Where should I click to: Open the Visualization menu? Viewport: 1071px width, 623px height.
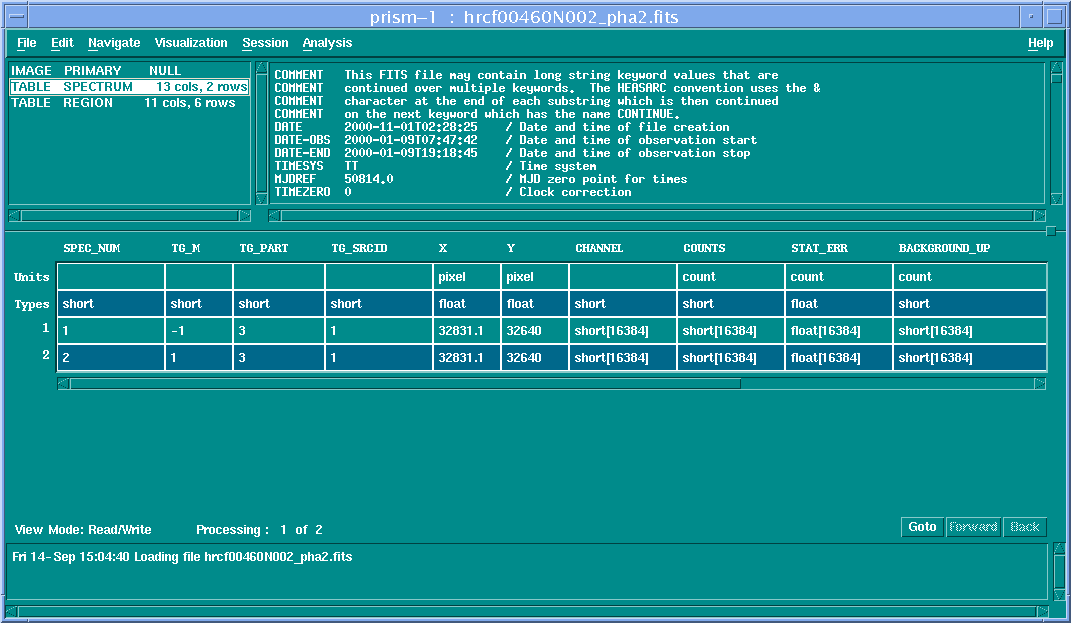click(x=190, y=43)
